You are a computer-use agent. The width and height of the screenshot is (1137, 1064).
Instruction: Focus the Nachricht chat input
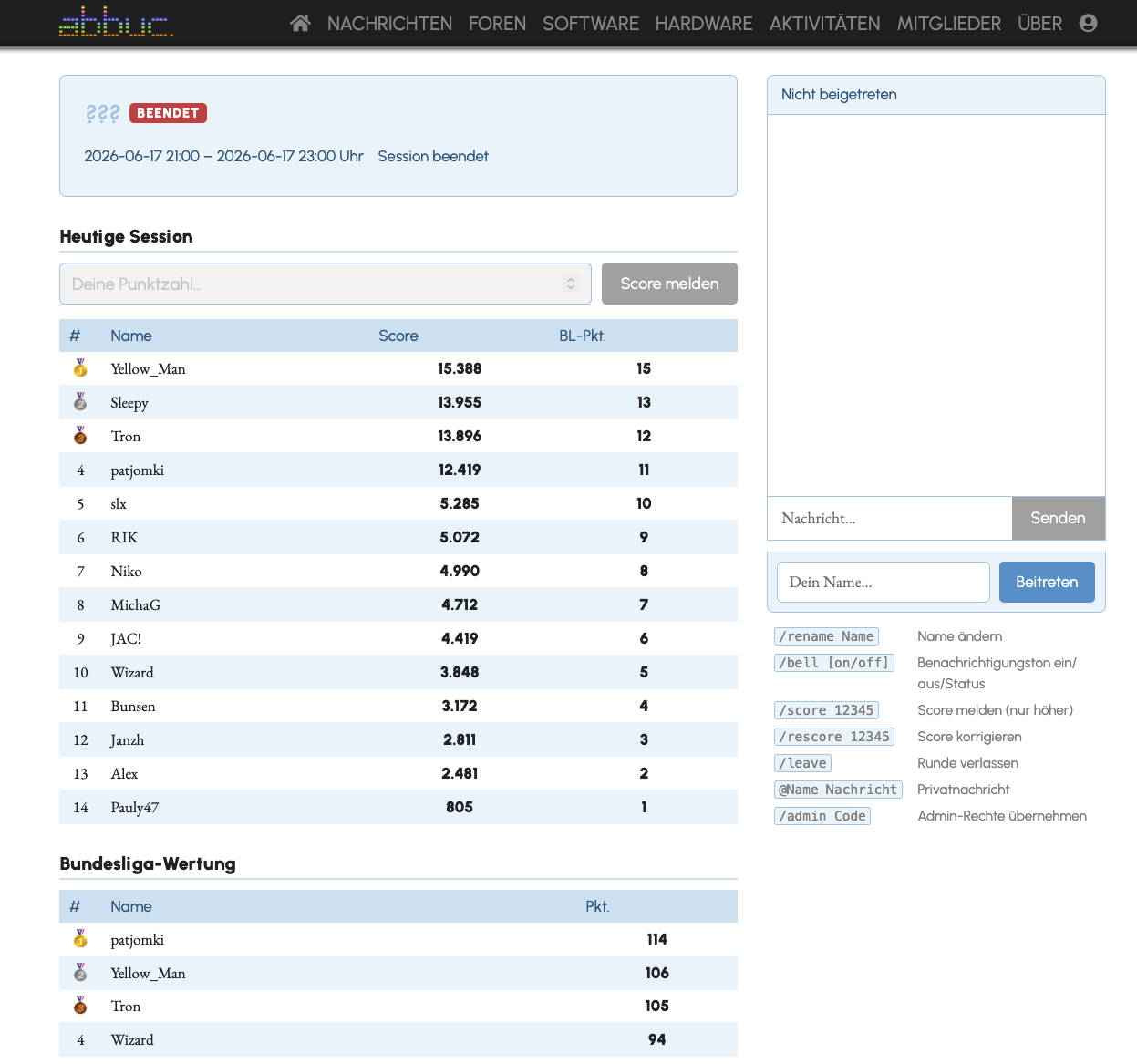(x=890, y=518)
